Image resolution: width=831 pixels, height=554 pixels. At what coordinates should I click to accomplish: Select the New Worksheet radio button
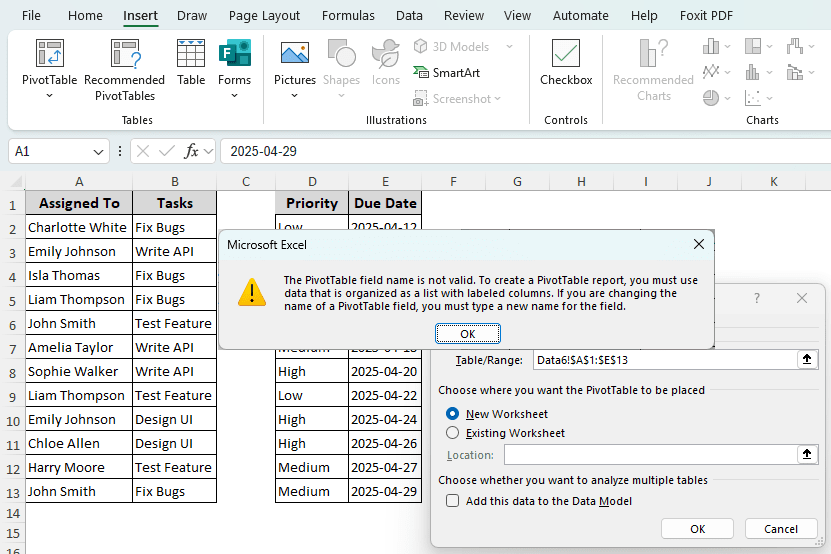[x=453, y=414]
